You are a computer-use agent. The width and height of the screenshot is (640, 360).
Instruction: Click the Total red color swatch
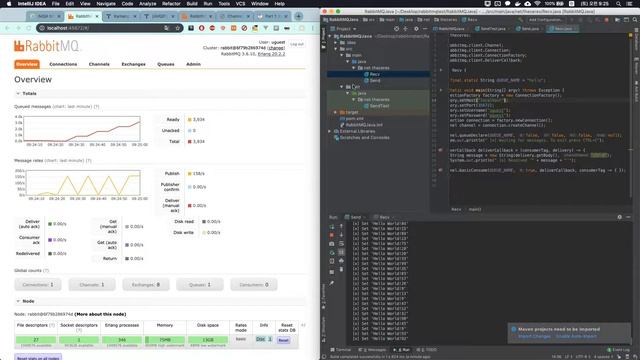click(190, 142)
